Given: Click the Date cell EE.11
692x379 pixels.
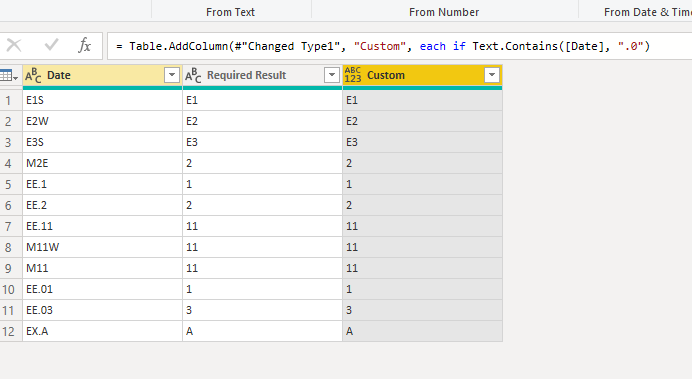Looking at the screenshot, I should pos(102,226).
